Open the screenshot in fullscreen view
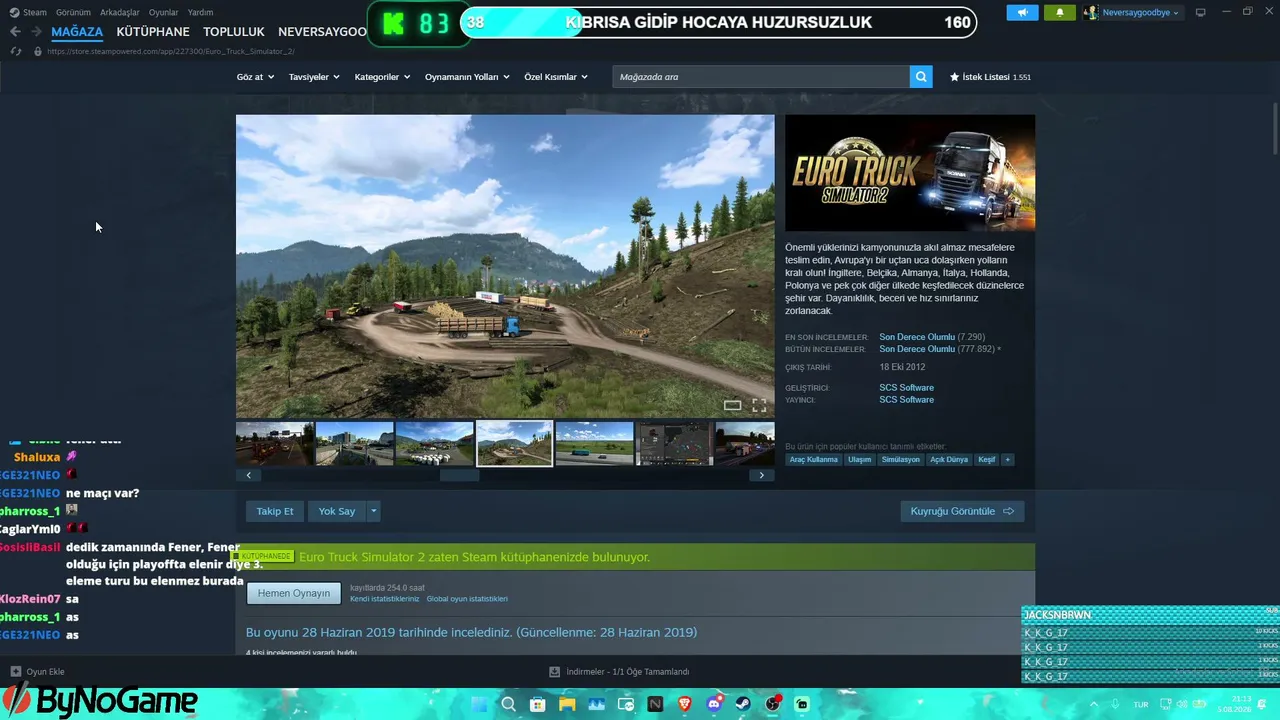Image resolution: width=1280 pixels, height=720 pixels. [x=759, y=405]
